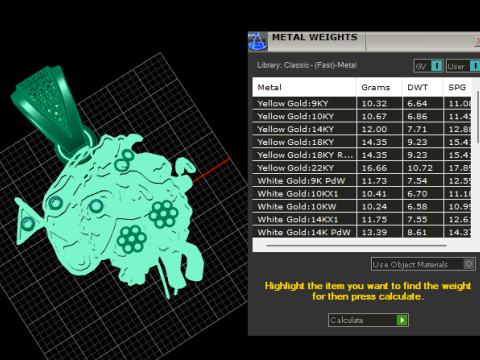Select the White Gold:14KX1 row

(x=362, y=219)
